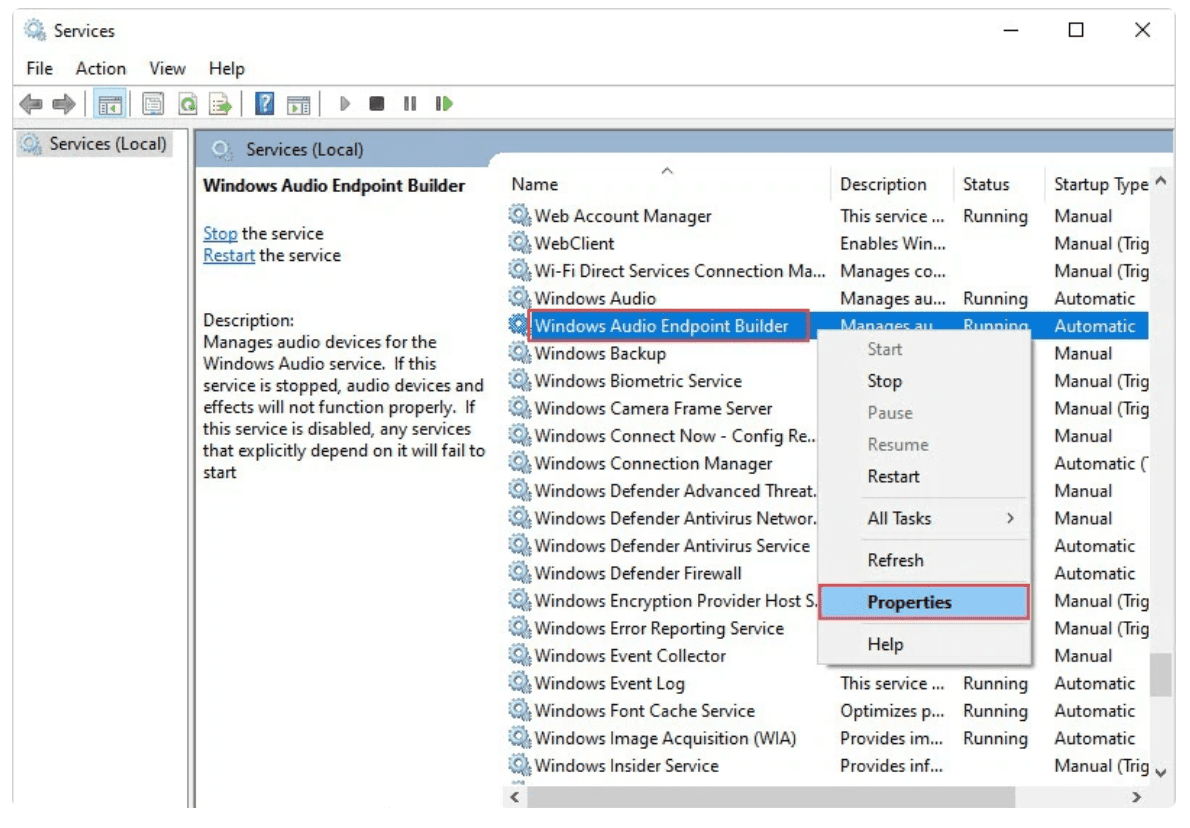Click the Export List toolbar icon
Image resolution: width=1190 pixels, height=828 pixels.
click(x=220, y=103)
